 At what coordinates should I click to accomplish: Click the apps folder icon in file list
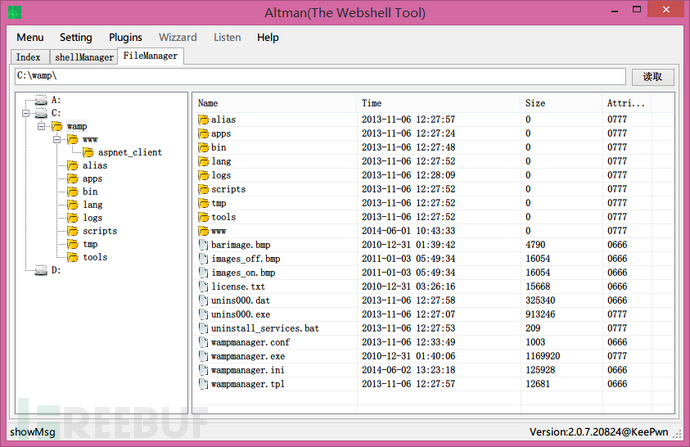(203, 134)
